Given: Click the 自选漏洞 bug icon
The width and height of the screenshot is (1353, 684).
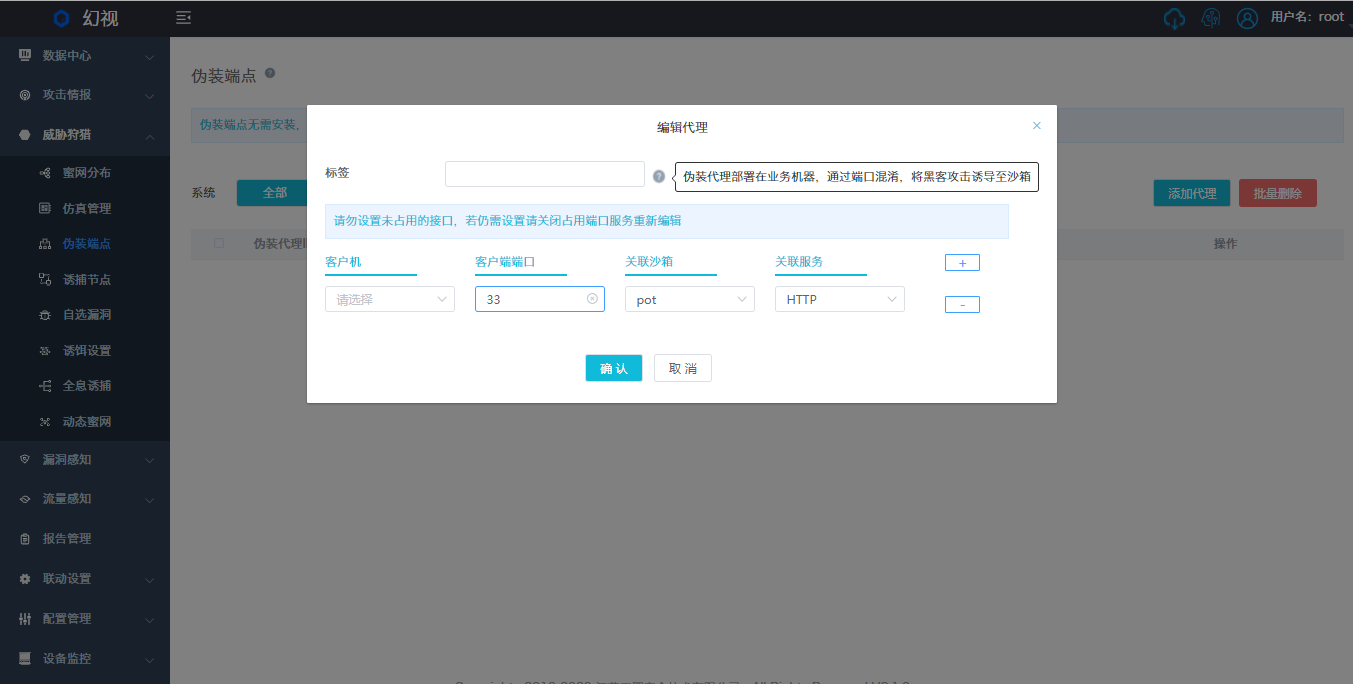Looking at the screenshot, I should (x=45, y=315).
